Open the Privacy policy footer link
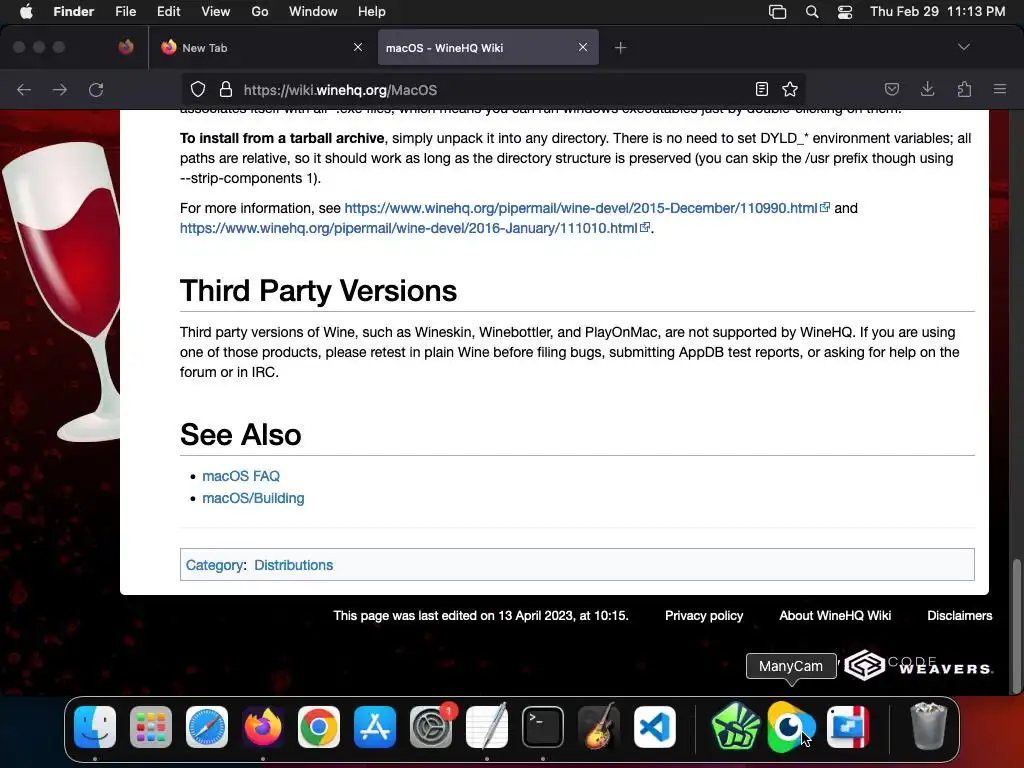1024x768 pixels. tap(704, 615)
